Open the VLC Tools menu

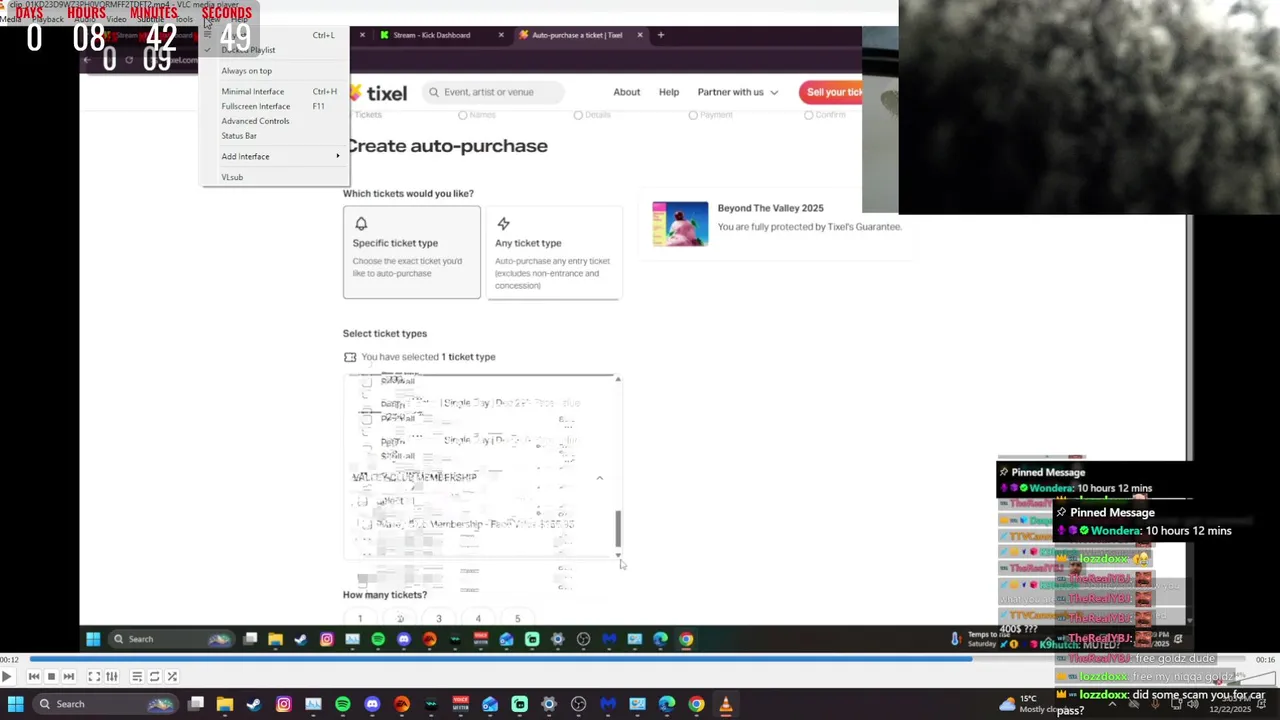coord(184,19)
